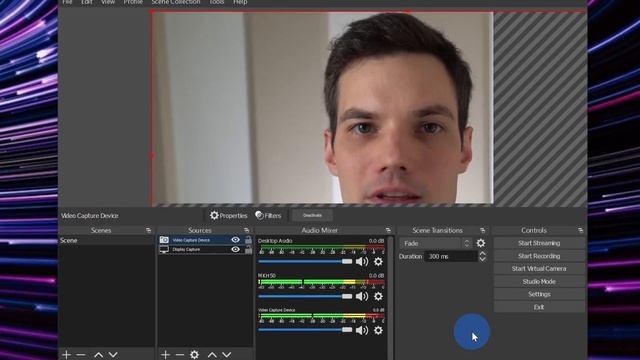640x360 pixels.
Task: Remove the selected scene with minus icon
Action: coord(81,355)
